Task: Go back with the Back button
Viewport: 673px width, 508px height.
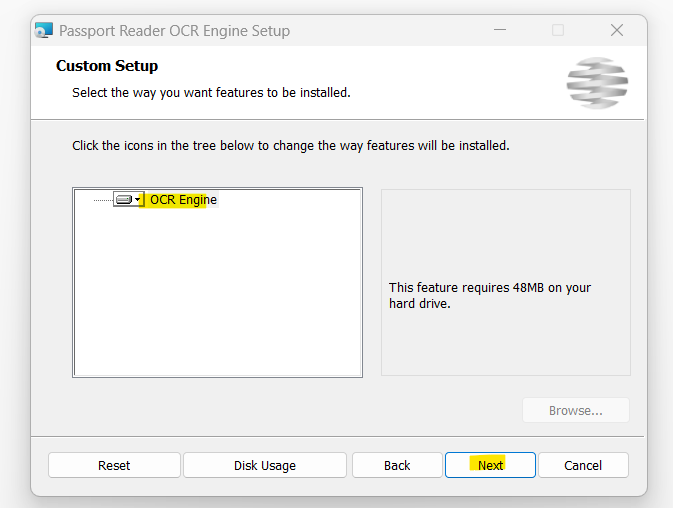Action: pos(397,465)
